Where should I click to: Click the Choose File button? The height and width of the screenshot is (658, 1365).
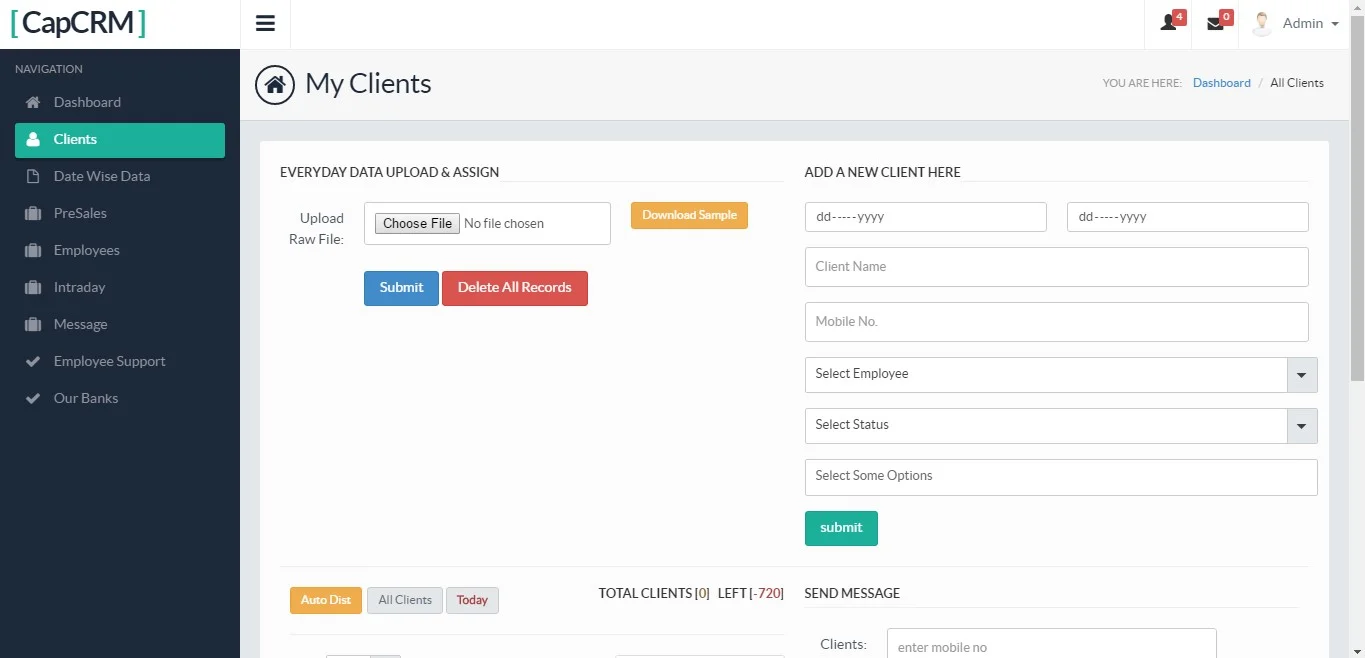[418, 223]
